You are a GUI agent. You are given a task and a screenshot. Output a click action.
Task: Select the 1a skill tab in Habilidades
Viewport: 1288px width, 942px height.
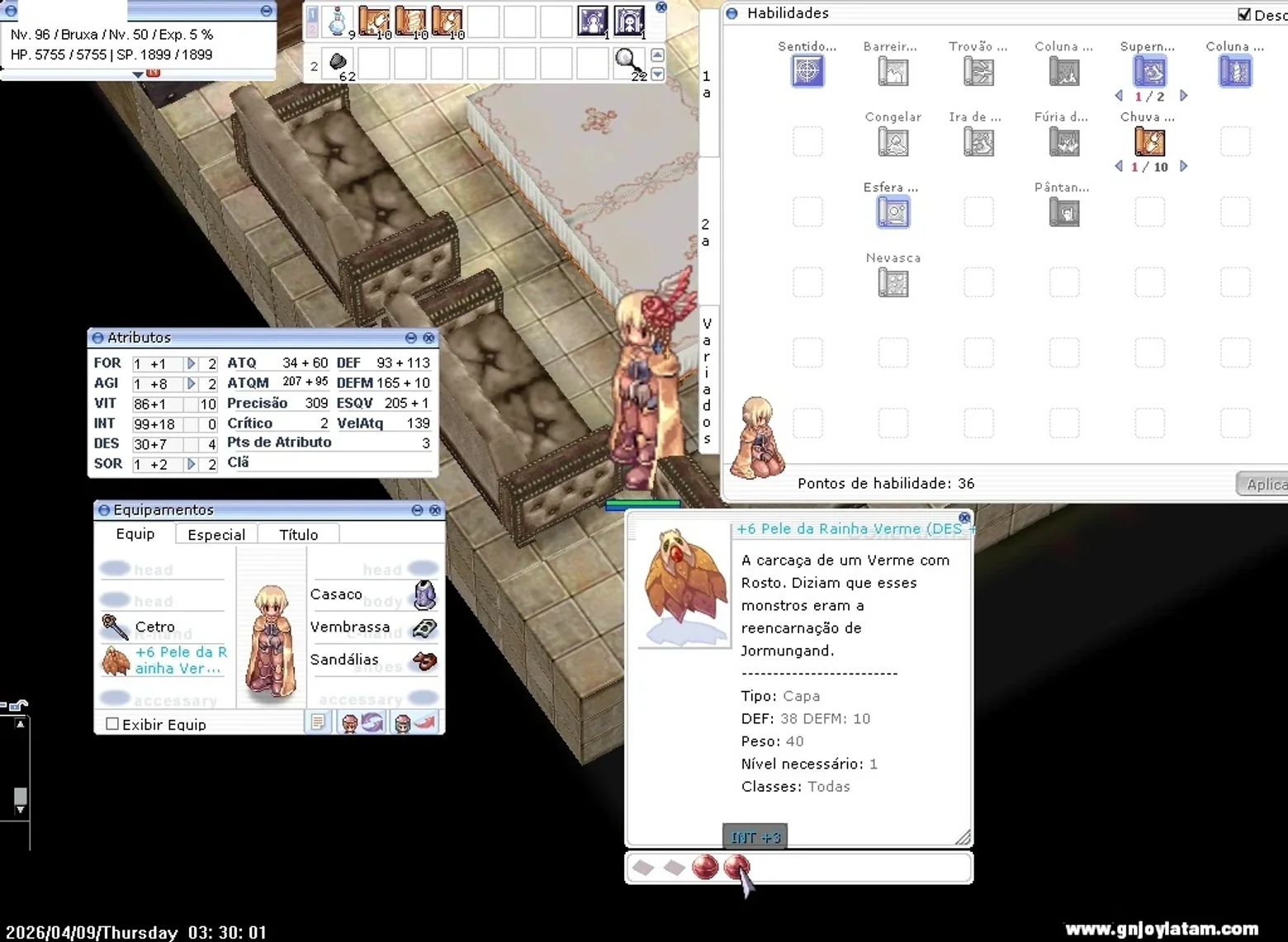point(706,84)
